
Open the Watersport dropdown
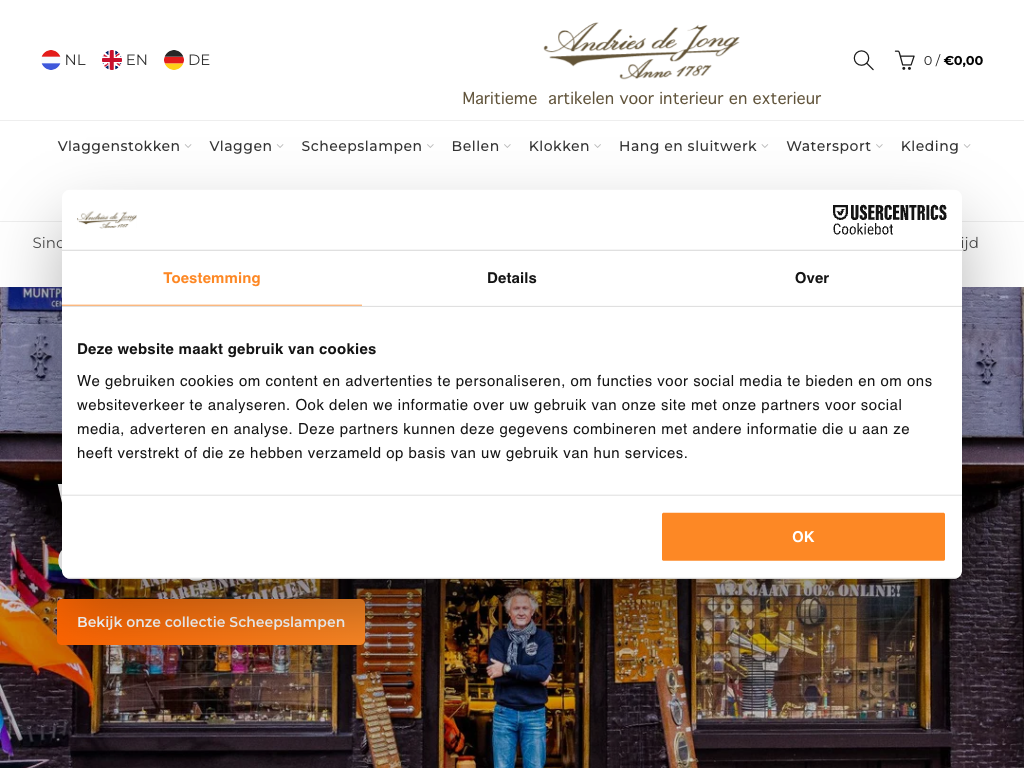point(835,146)
